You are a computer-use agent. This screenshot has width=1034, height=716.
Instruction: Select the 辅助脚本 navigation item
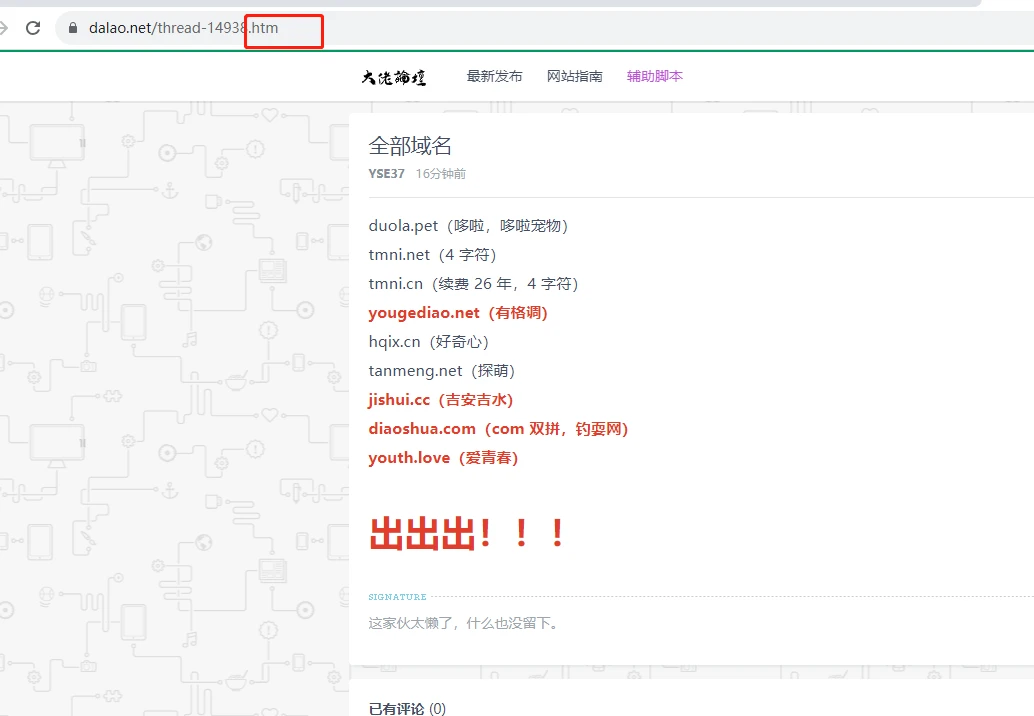tap(654, 76)
